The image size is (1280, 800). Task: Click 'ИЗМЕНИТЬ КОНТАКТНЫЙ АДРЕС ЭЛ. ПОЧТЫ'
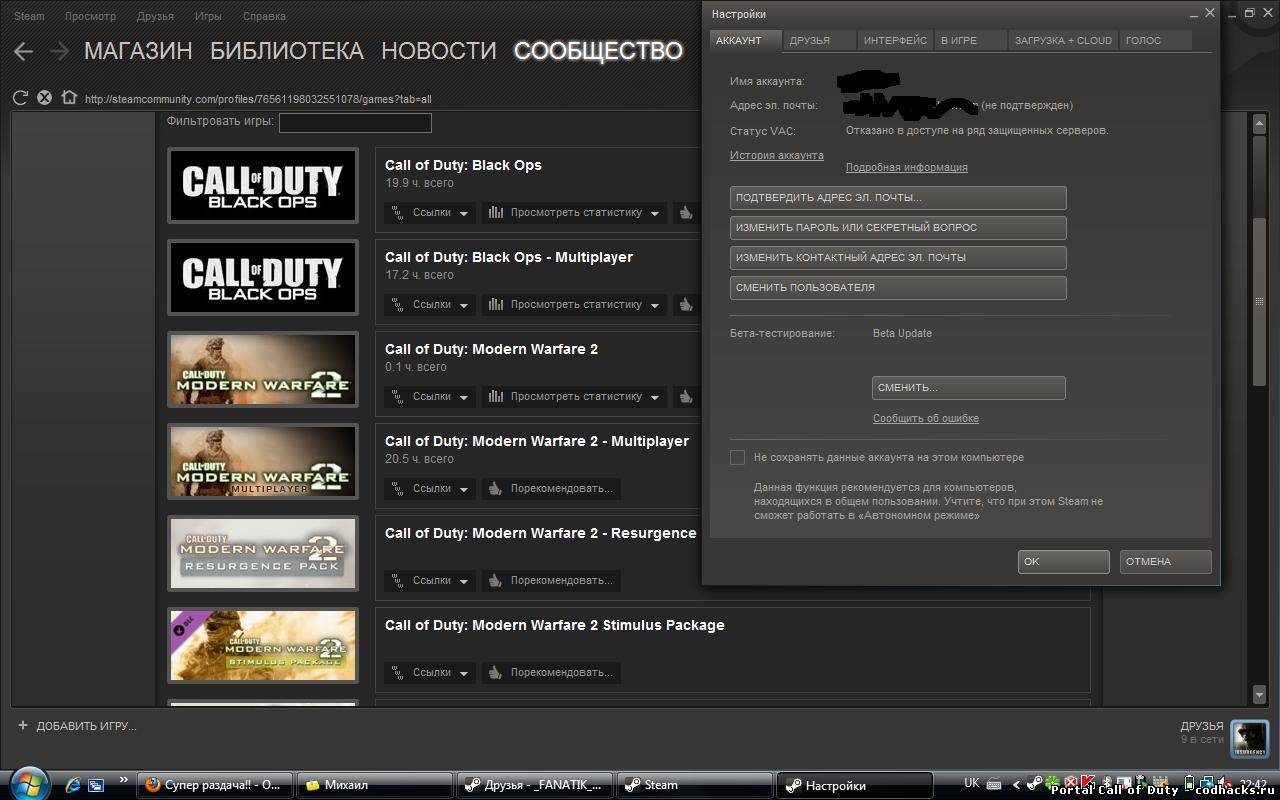898,258
